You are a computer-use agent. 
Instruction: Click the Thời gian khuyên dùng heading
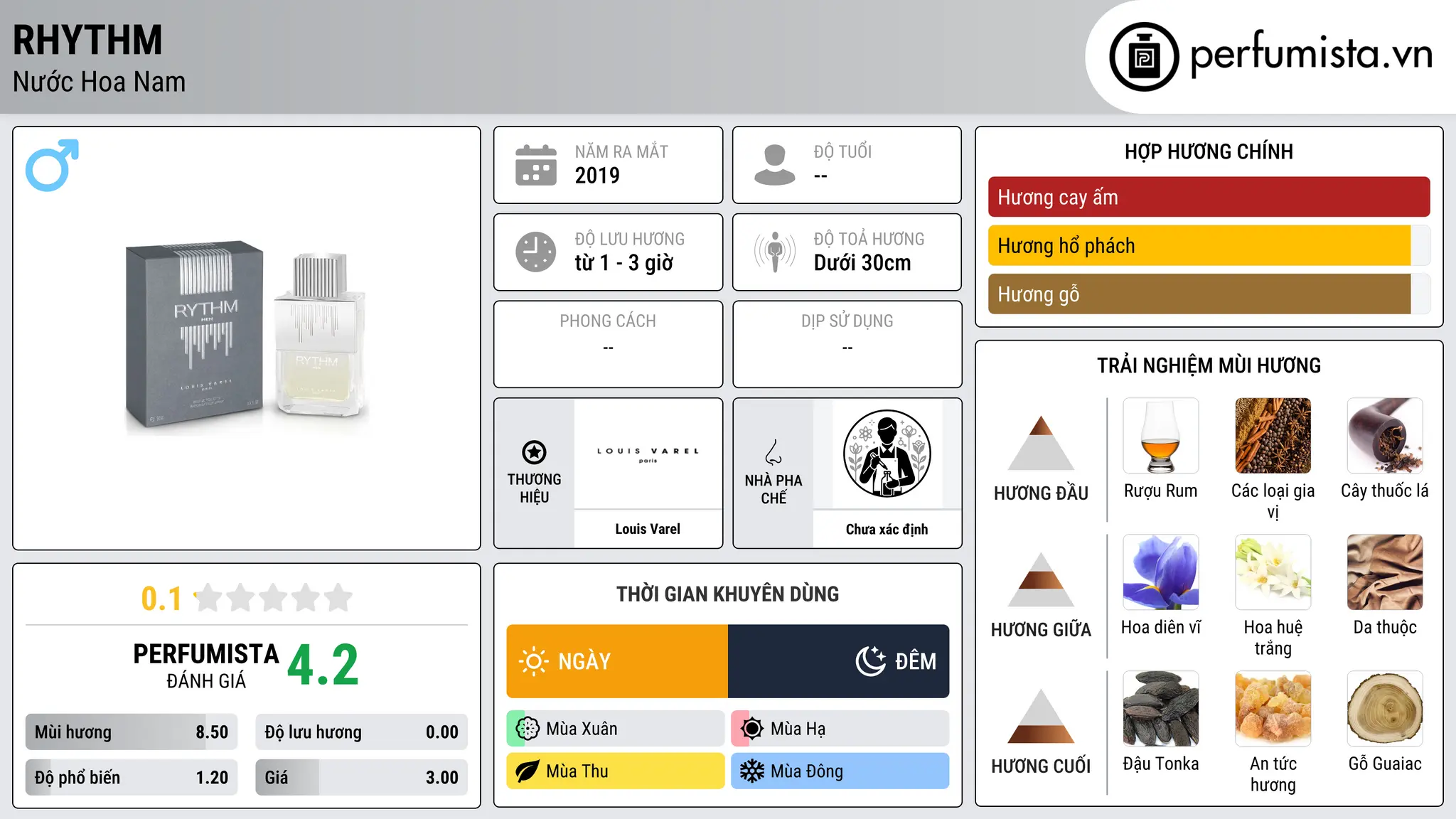(727, 594)
